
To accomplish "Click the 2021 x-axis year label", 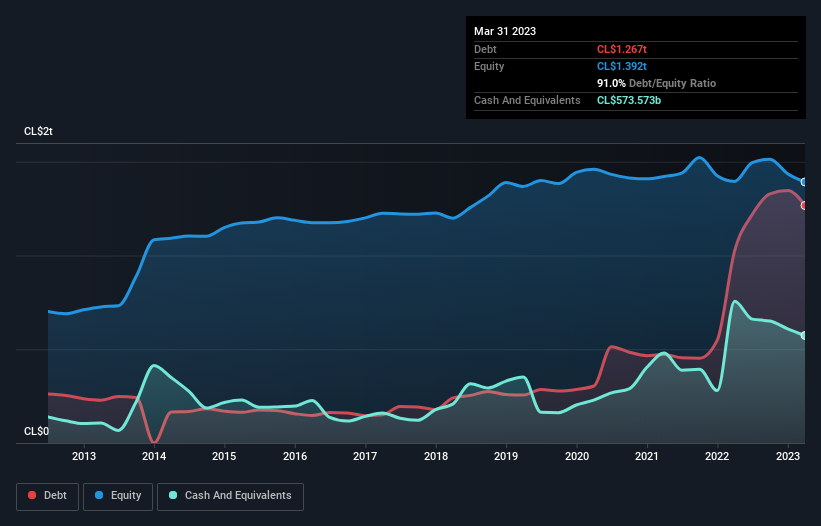I will point(647,457).
